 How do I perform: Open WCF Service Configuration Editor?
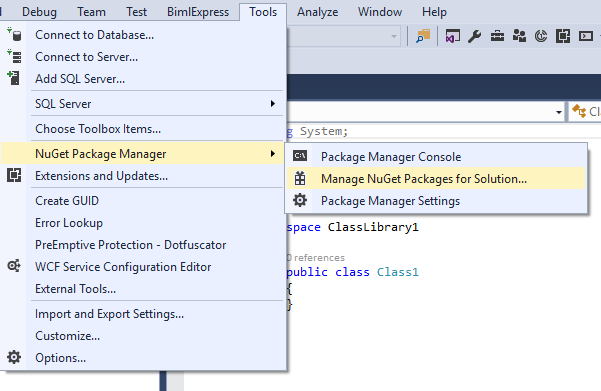[143, 266]
